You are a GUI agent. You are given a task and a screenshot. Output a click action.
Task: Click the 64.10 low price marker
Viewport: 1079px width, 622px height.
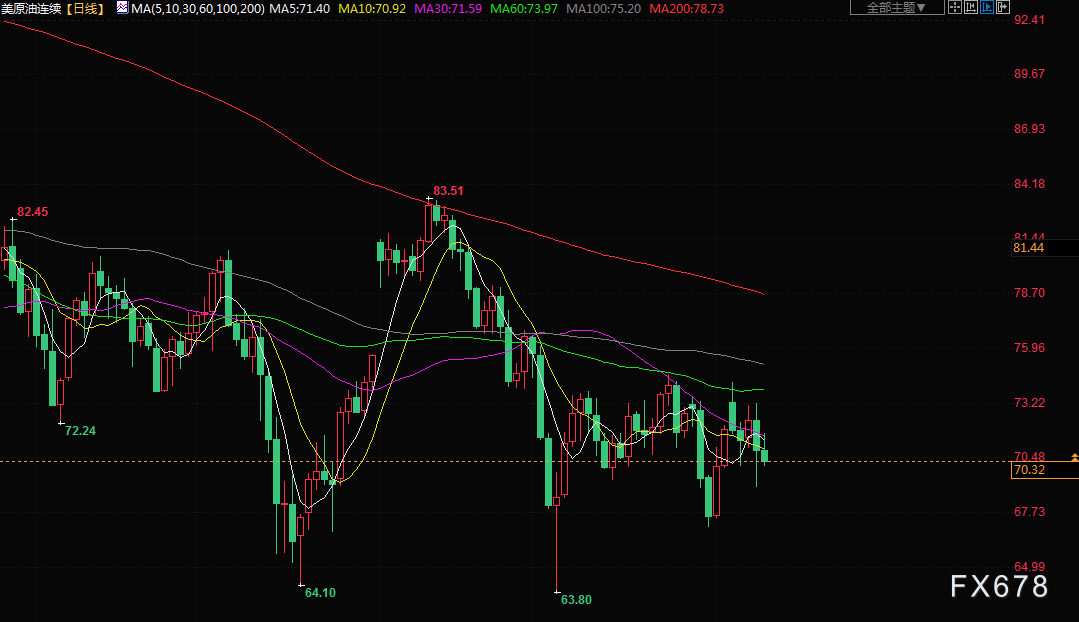click(x=320, y=592)
